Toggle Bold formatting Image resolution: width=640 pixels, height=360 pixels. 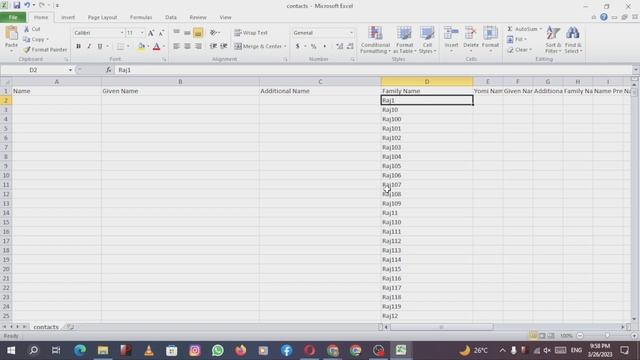(78, 47)
